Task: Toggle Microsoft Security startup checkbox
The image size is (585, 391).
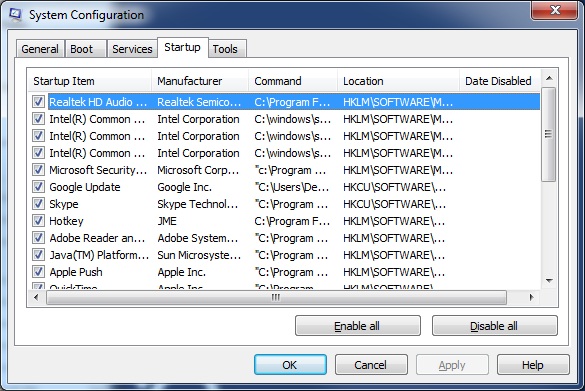Action: (38, 170)
